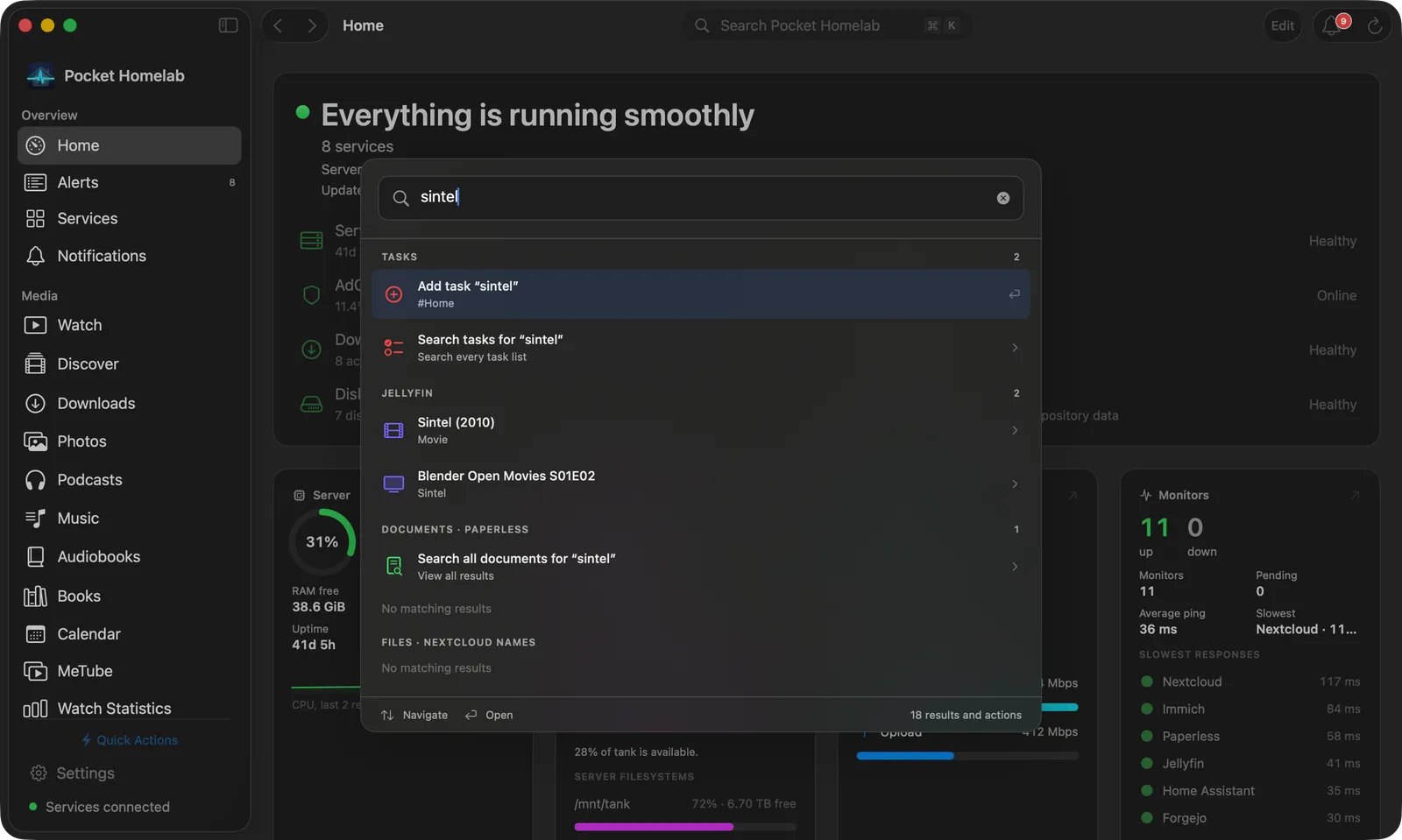Select the Home item in sidebar

[129, 145]
